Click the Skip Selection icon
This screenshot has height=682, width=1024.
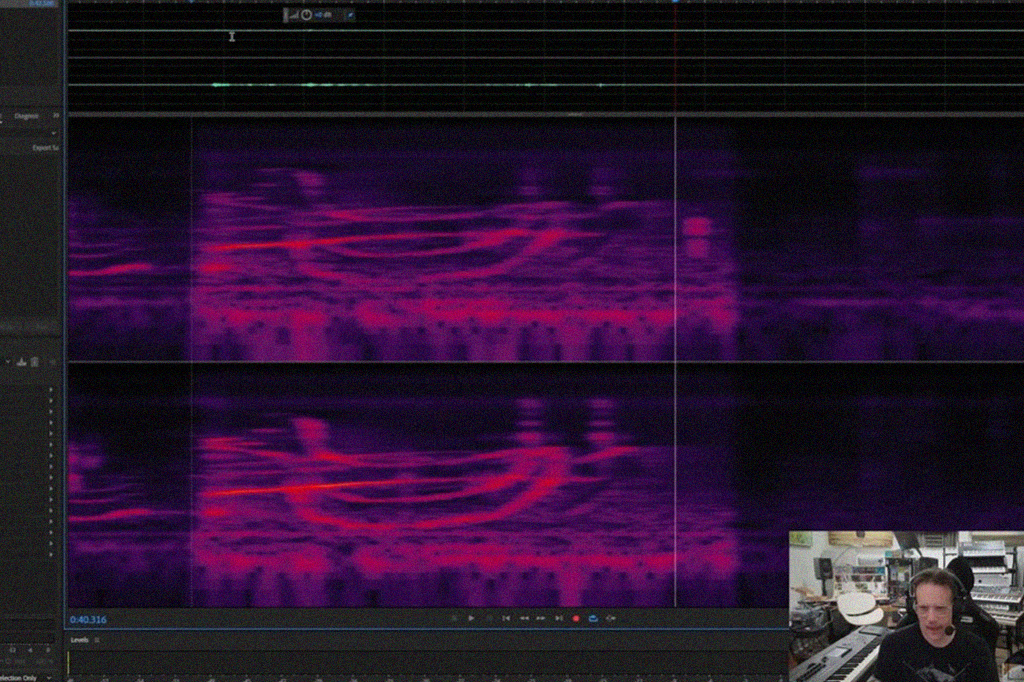click(x=610, y=619)
